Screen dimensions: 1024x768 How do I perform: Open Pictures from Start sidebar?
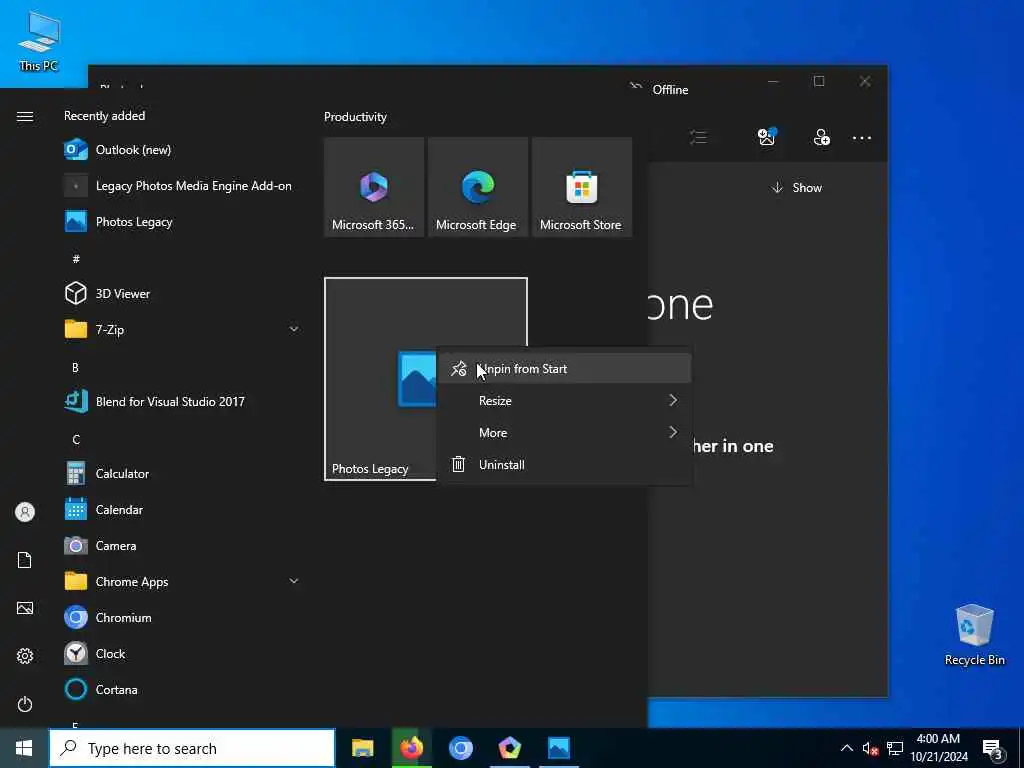coord(25,608)
